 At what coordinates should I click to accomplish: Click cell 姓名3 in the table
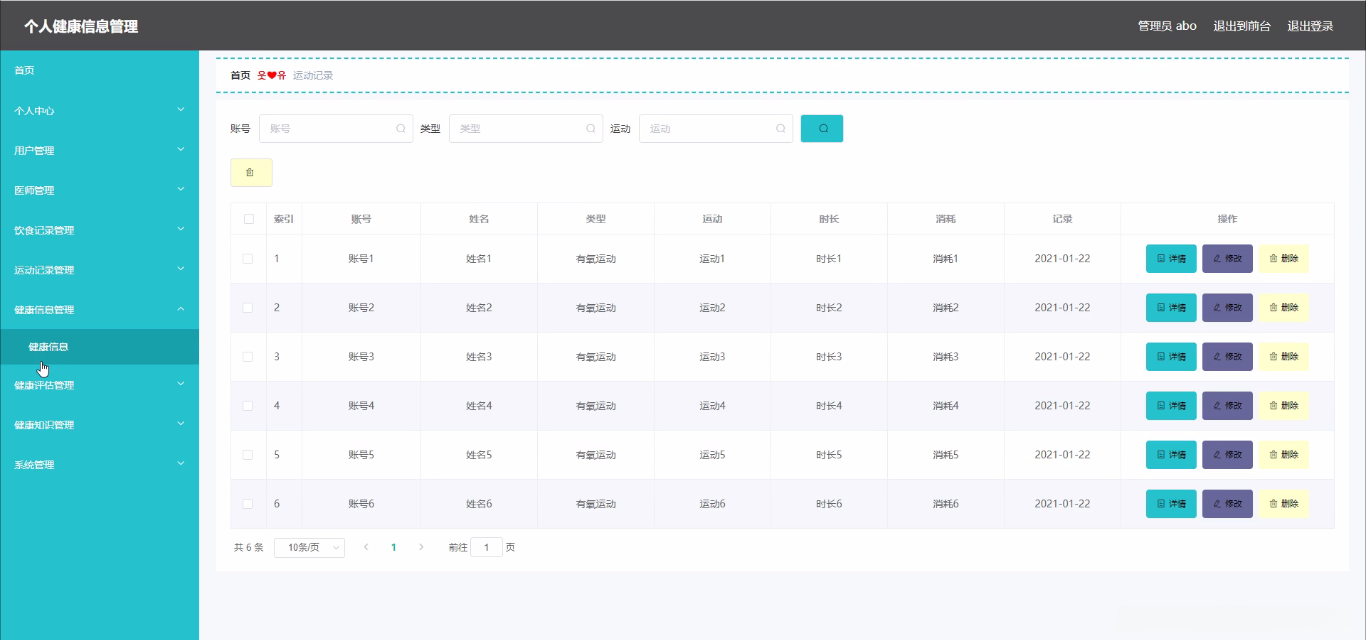(x=479, y=356)
